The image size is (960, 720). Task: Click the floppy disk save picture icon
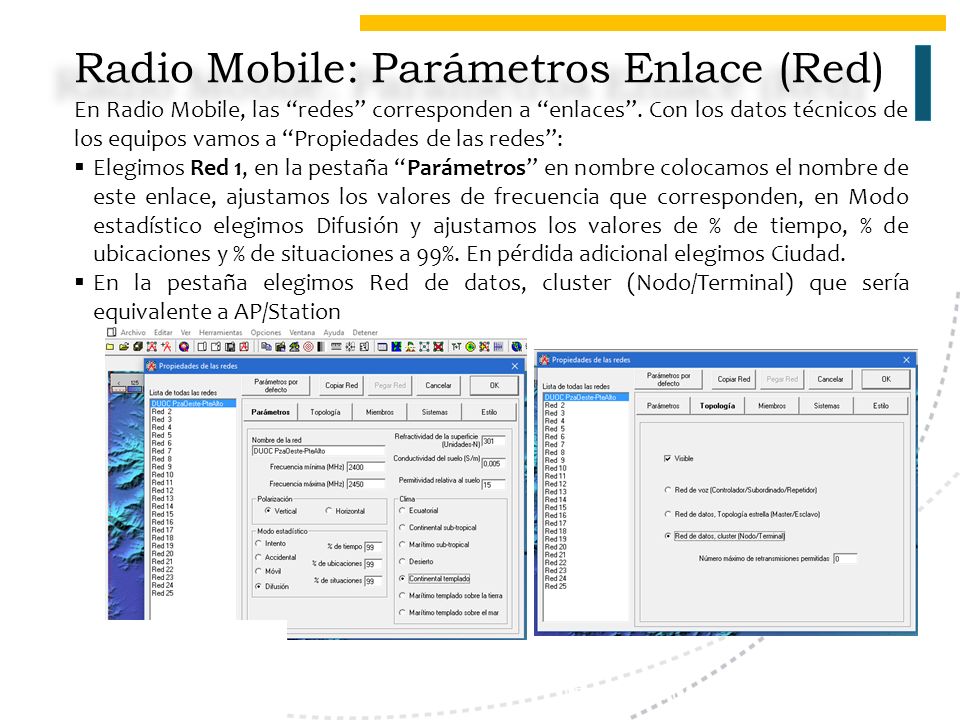click(230, 347)
